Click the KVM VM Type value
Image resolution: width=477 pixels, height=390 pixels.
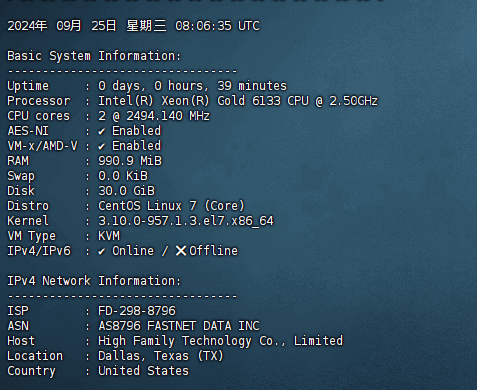point(109,236)
